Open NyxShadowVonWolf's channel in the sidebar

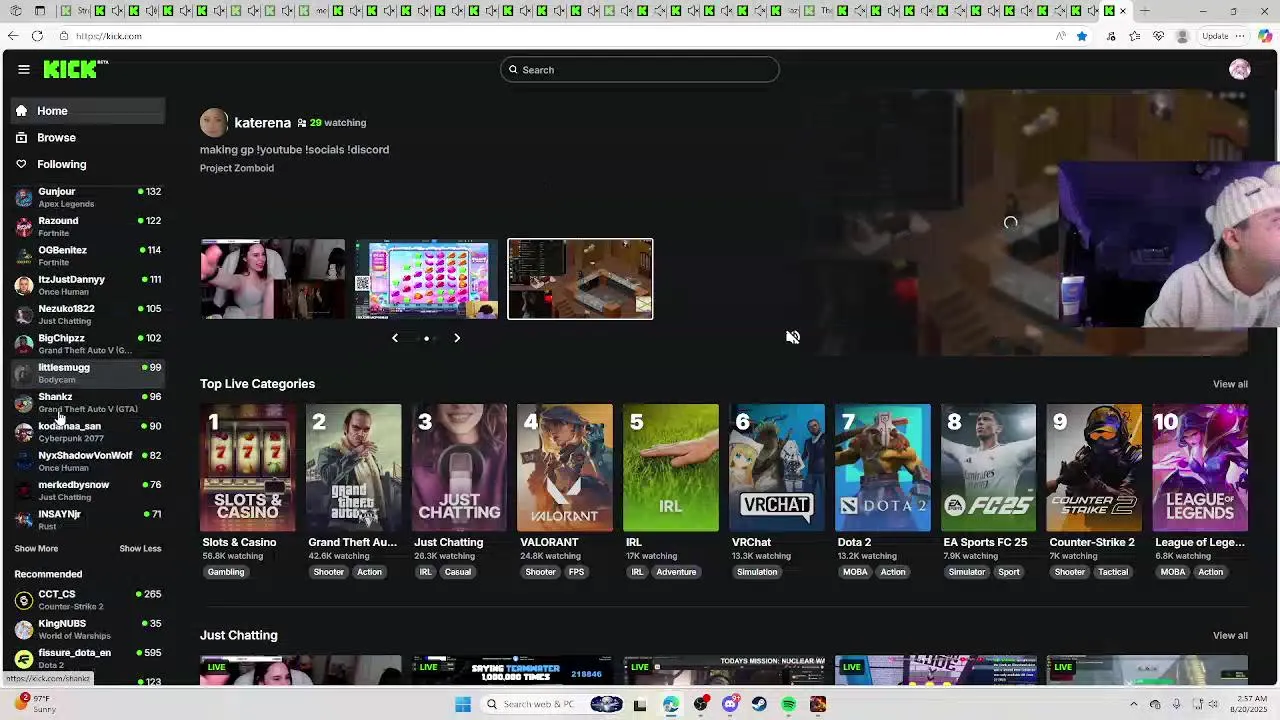click(88, 461)
